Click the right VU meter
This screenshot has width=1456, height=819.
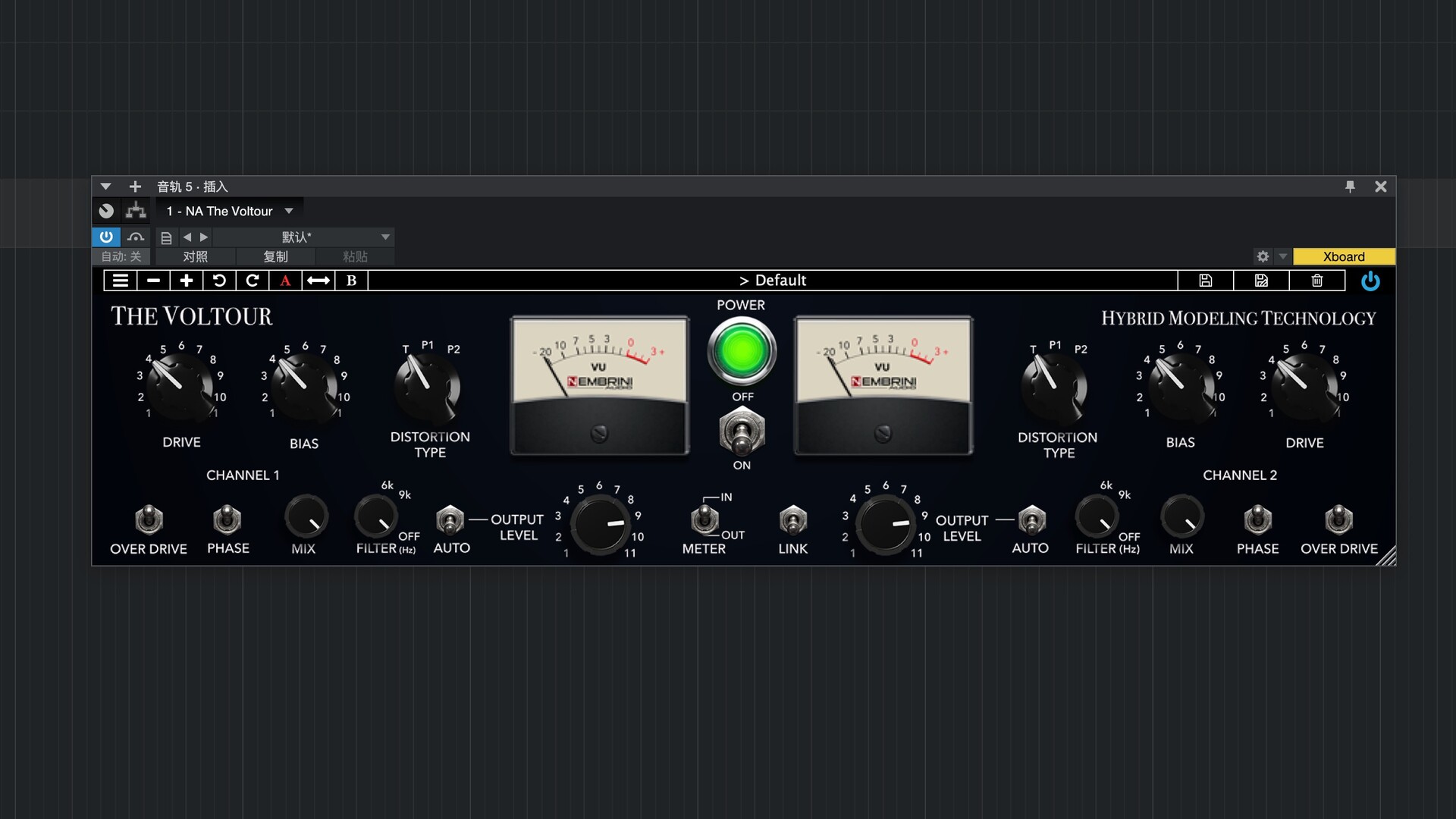pyautogui.click(x=883, y=386)
